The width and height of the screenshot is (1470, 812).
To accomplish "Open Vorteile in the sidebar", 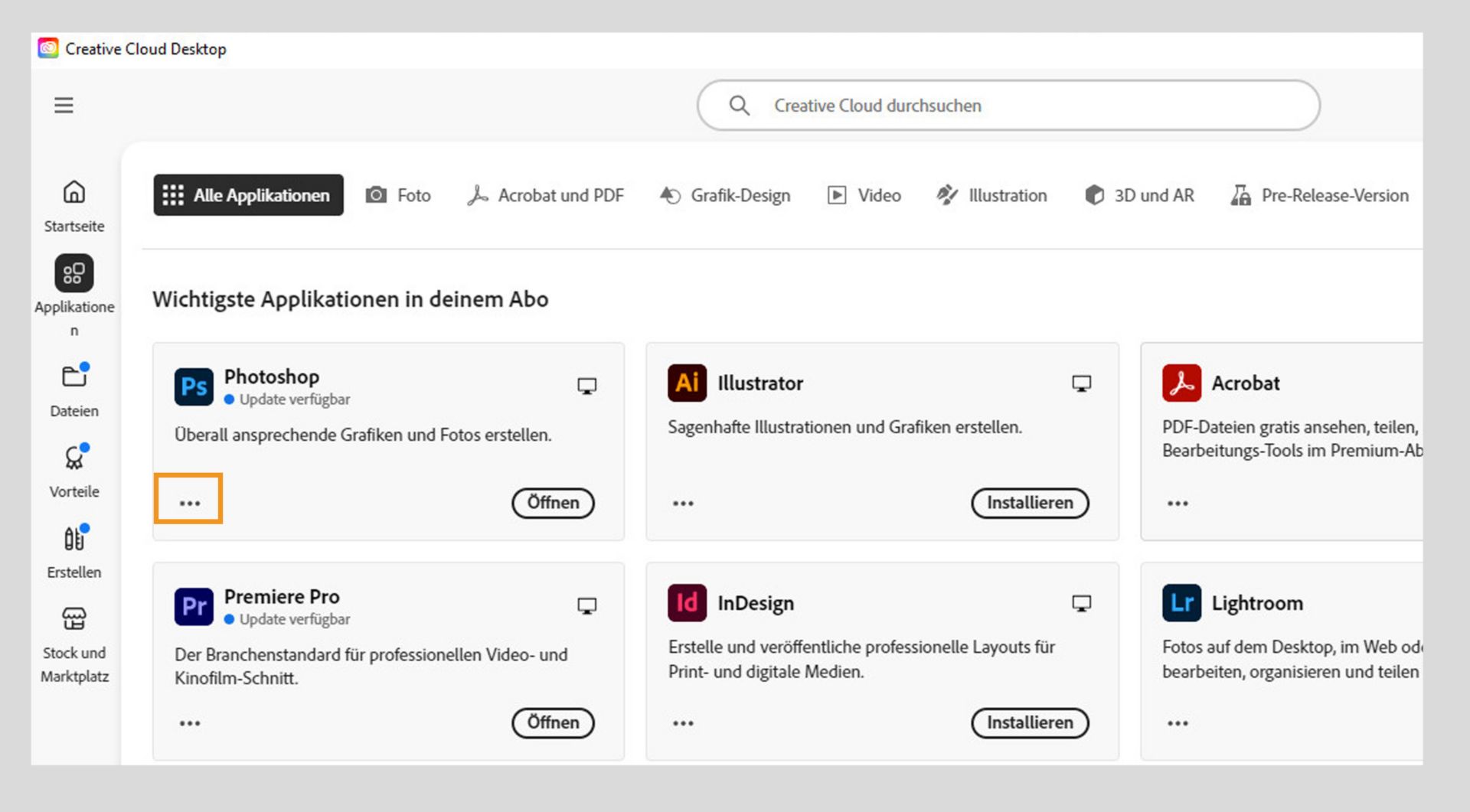I will pos(74,471).
